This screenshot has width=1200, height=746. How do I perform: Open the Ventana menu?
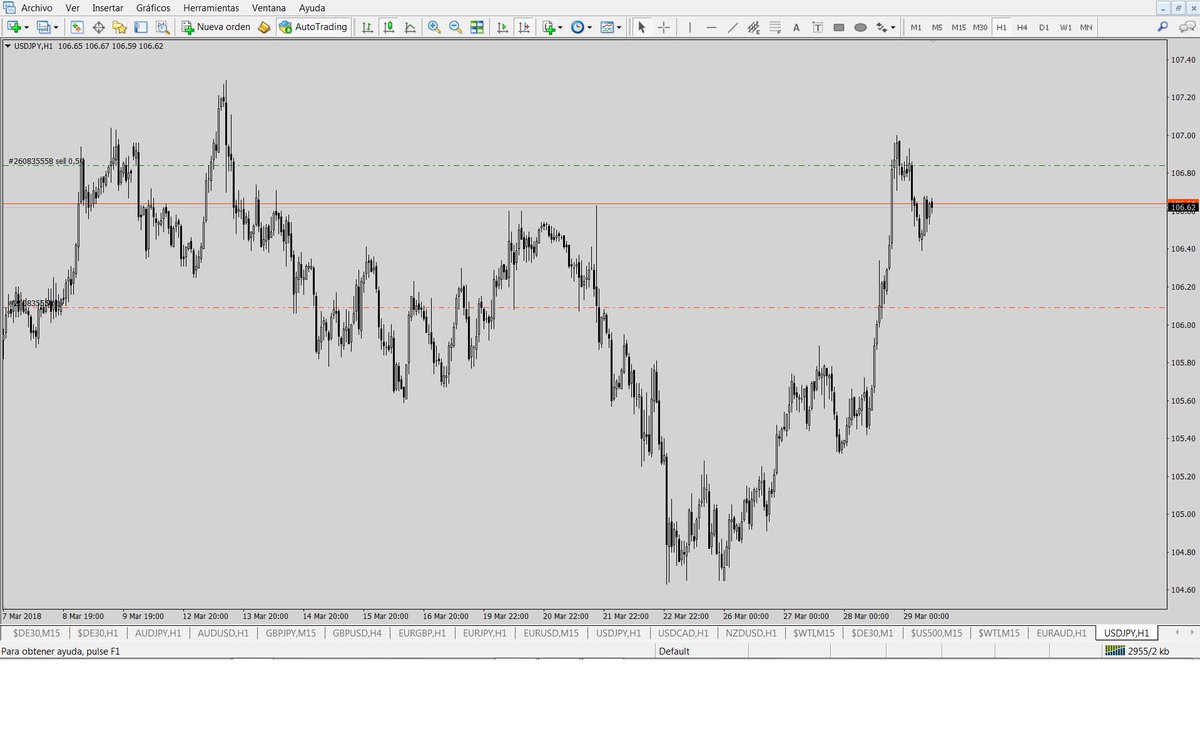(269, 7)
